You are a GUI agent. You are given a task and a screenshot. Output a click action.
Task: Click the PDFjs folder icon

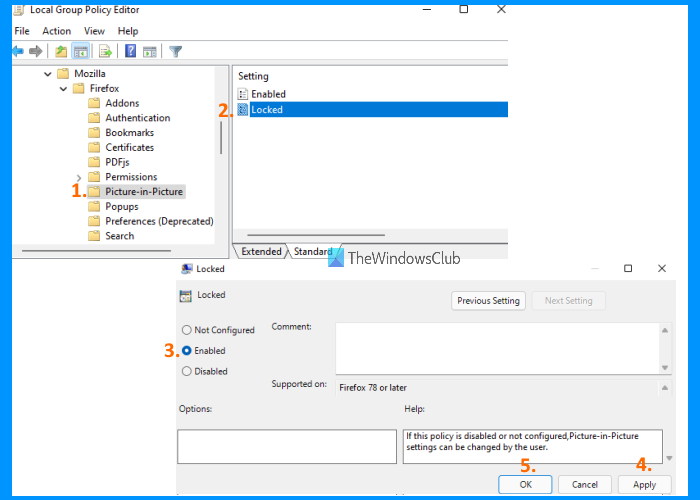point(94,162)
